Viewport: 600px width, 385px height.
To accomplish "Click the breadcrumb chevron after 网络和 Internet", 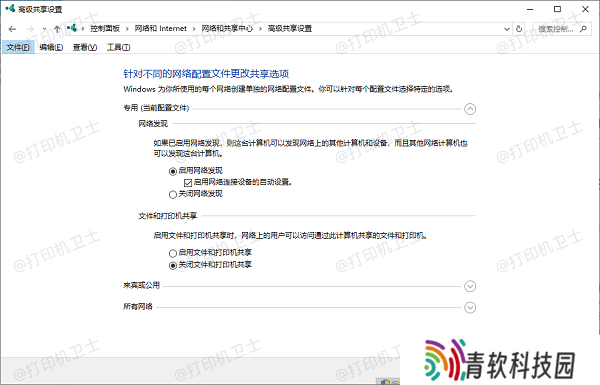I will click(194, 29).
